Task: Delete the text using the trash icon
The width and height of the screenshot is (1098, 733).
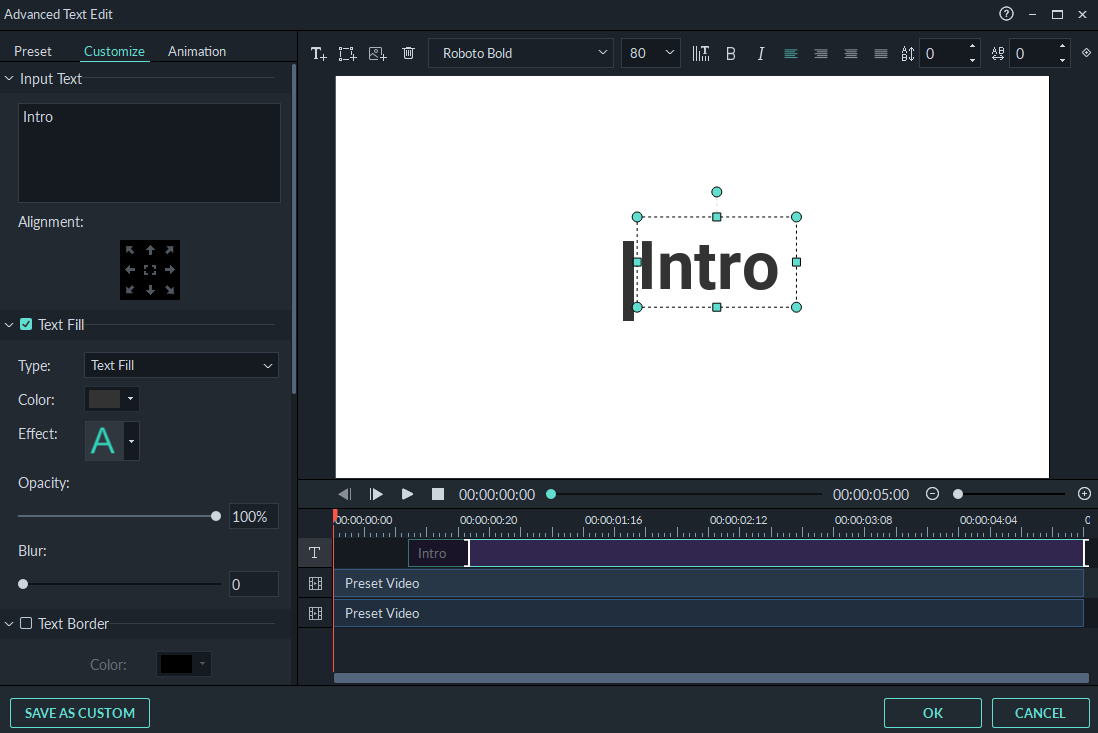Action: click(408, 53)
